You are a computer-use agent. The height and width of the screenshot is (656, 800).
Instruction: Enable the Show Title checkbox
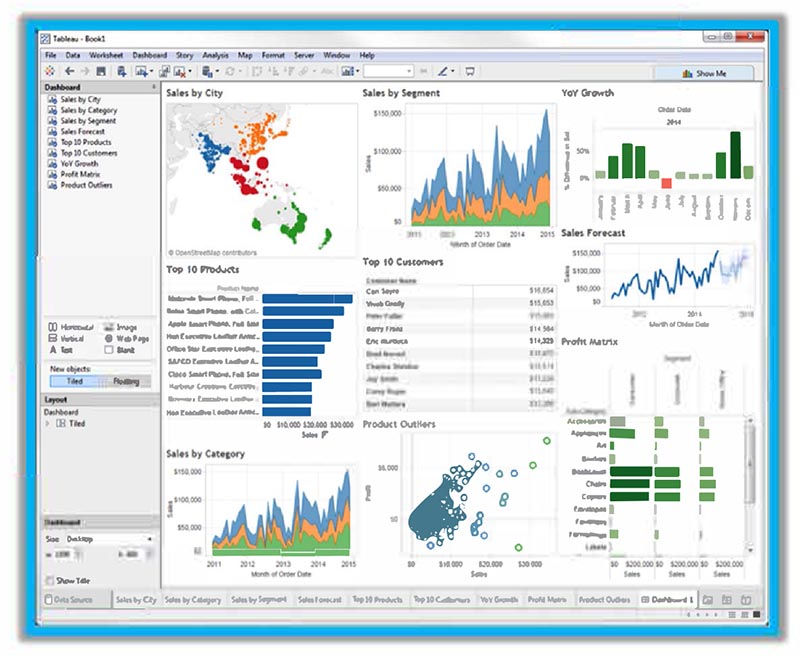click(51, 580)
